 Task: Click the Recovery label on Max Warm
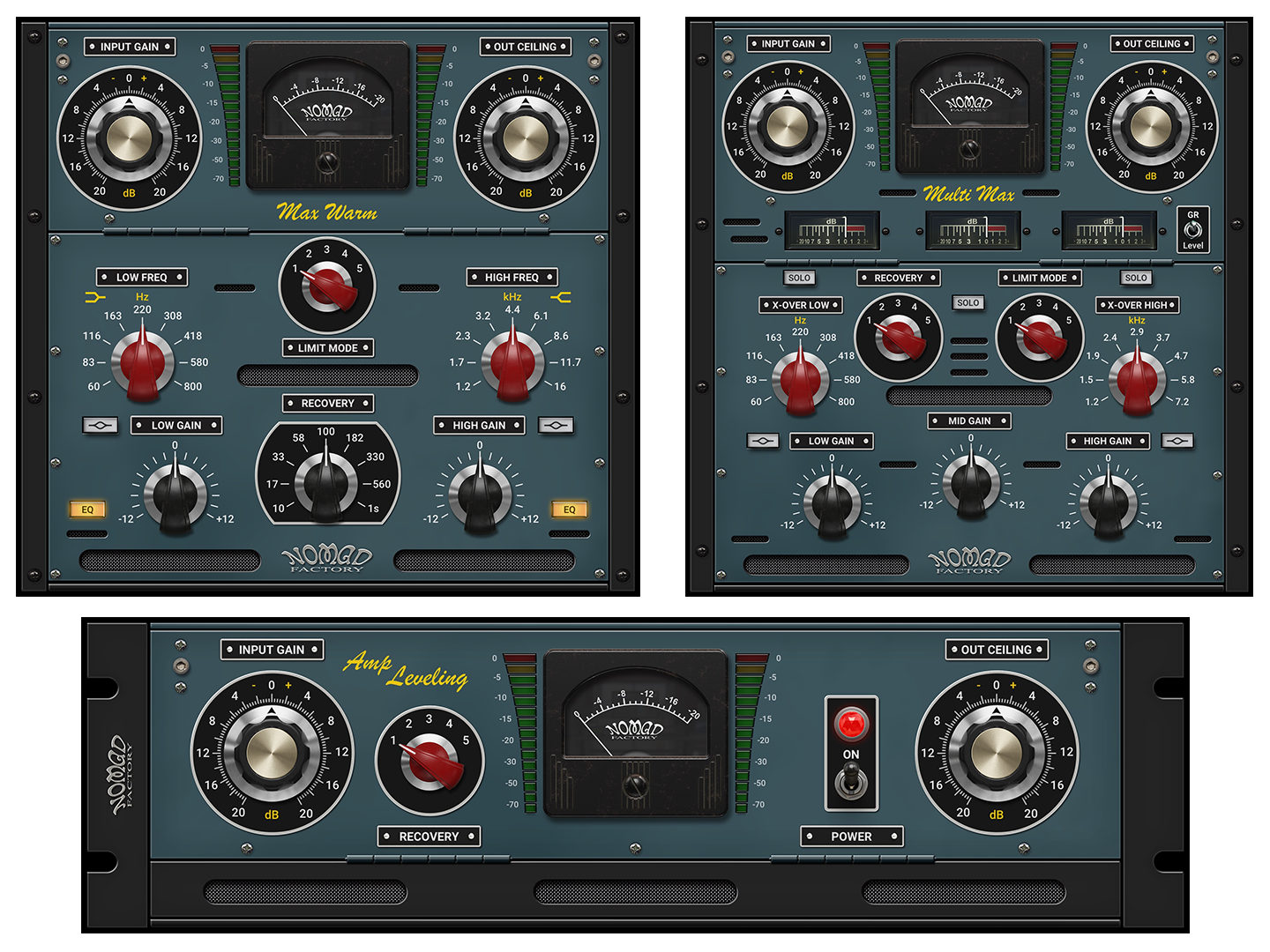327,403
